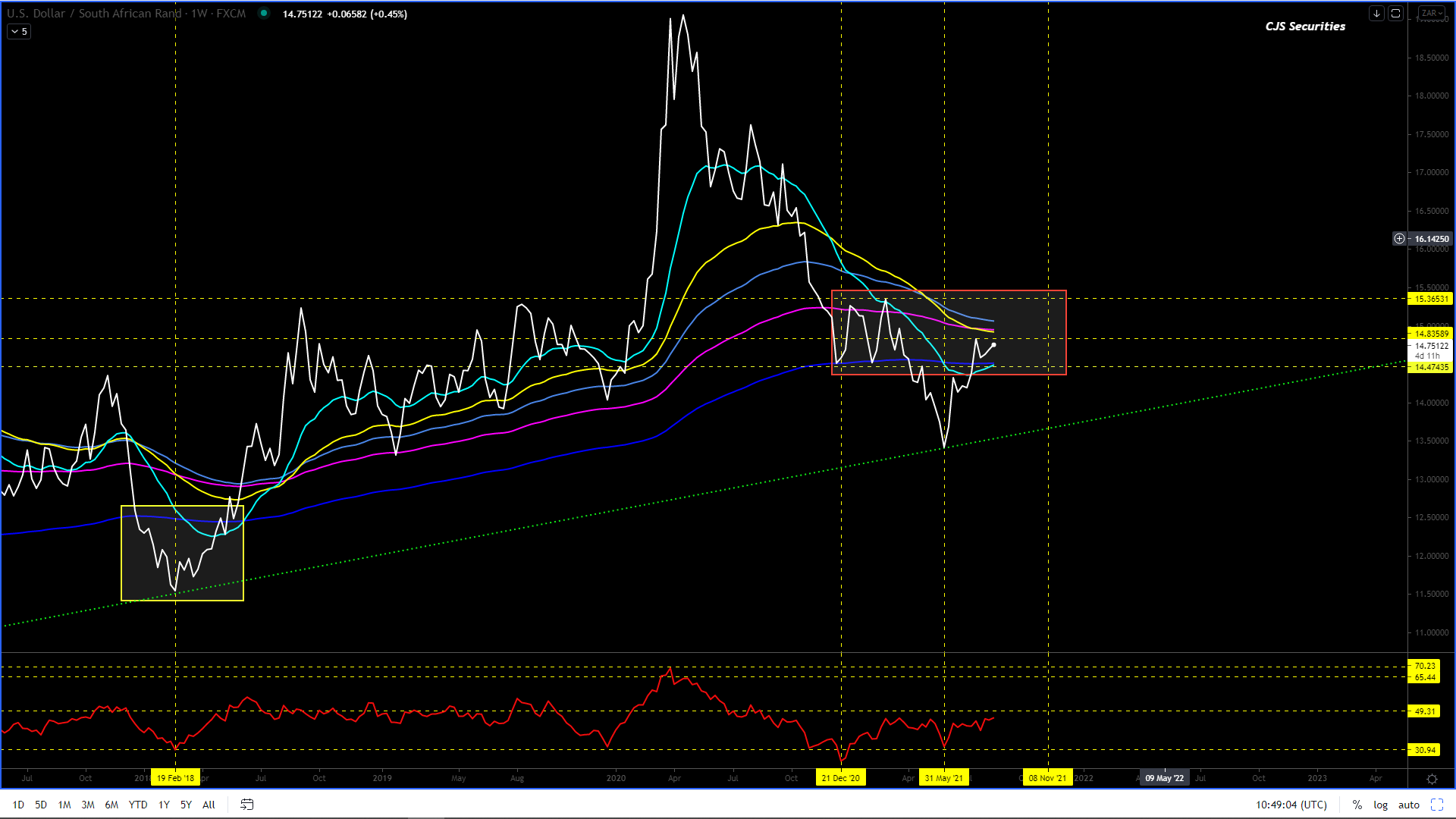The image size is (1456, 819).
Task: Open chart settings gear on time axis
Action: point(1432,779)
